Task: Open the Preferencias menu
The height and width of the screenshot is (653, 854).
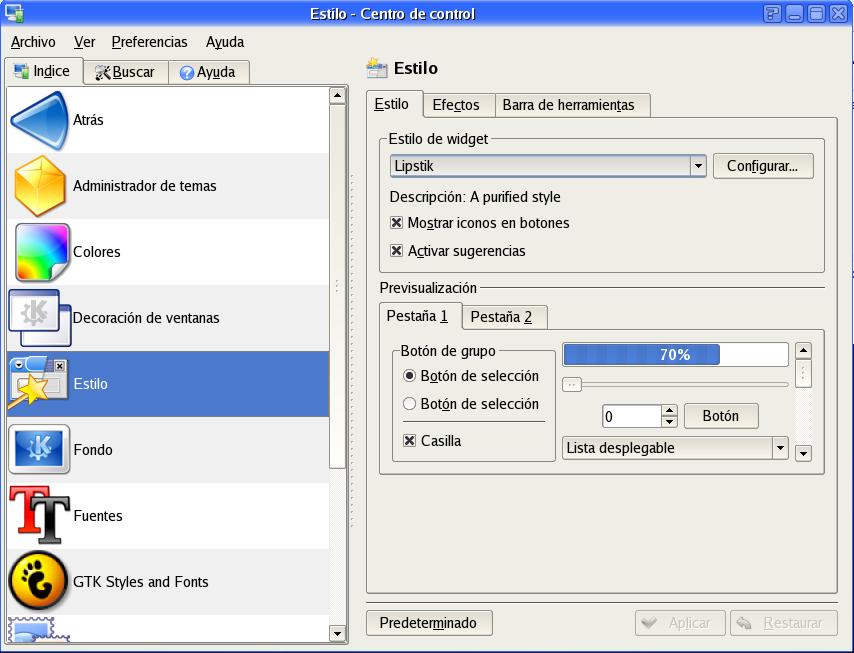Action: 149,42
